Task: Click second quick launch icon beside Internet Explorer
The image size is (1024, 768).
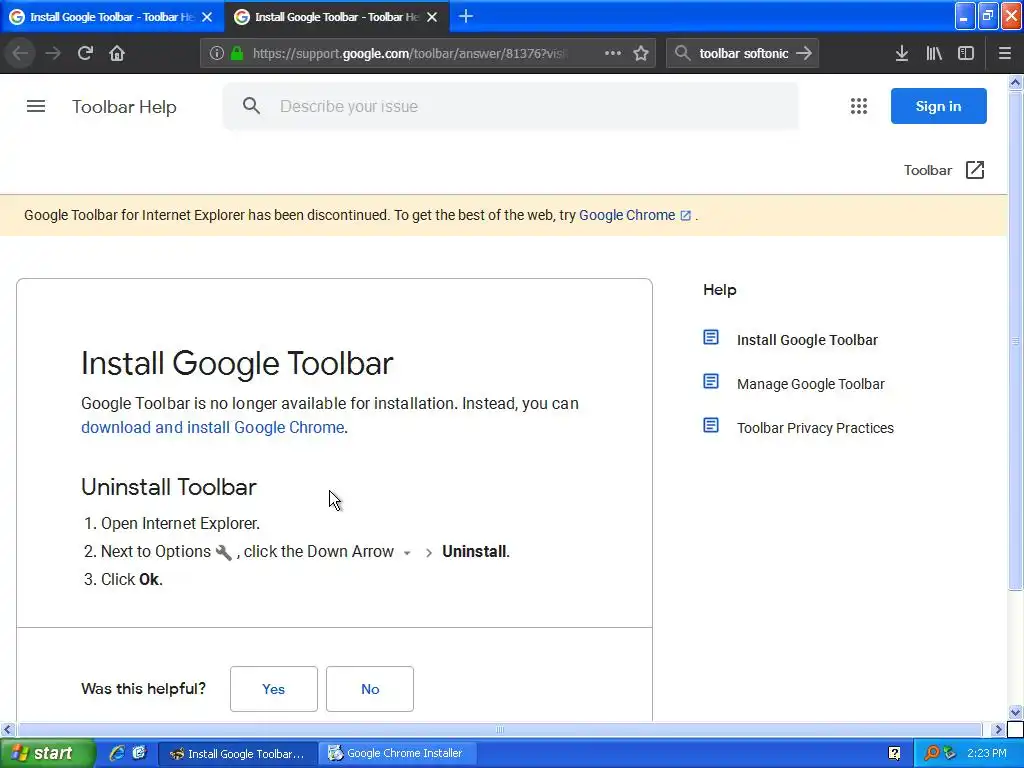Action: [139, 753]
